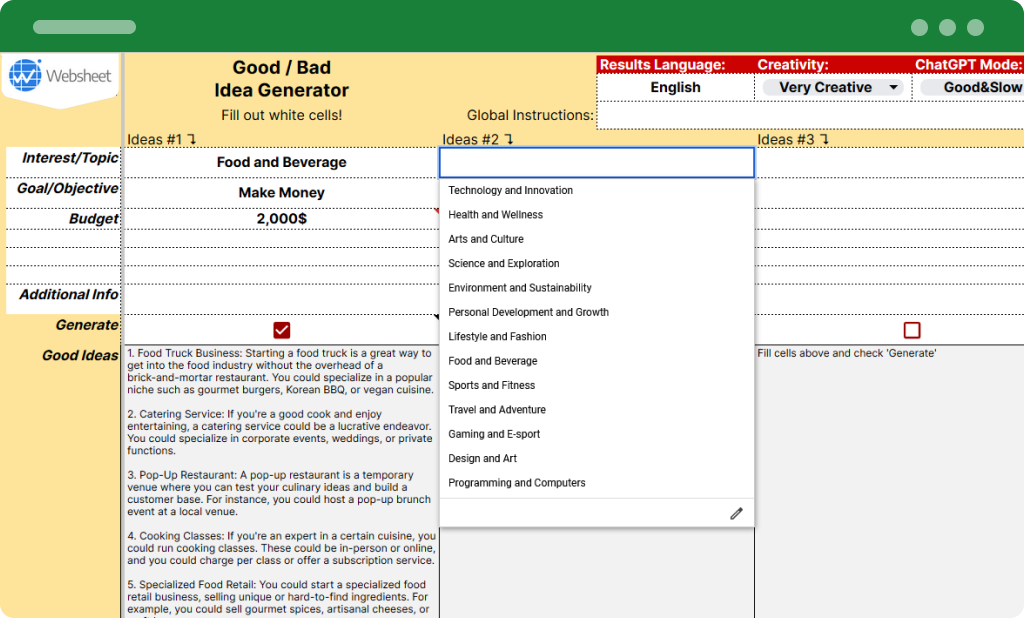Click the English Results Language cell
1024x618 pixels.
point(675,88)
